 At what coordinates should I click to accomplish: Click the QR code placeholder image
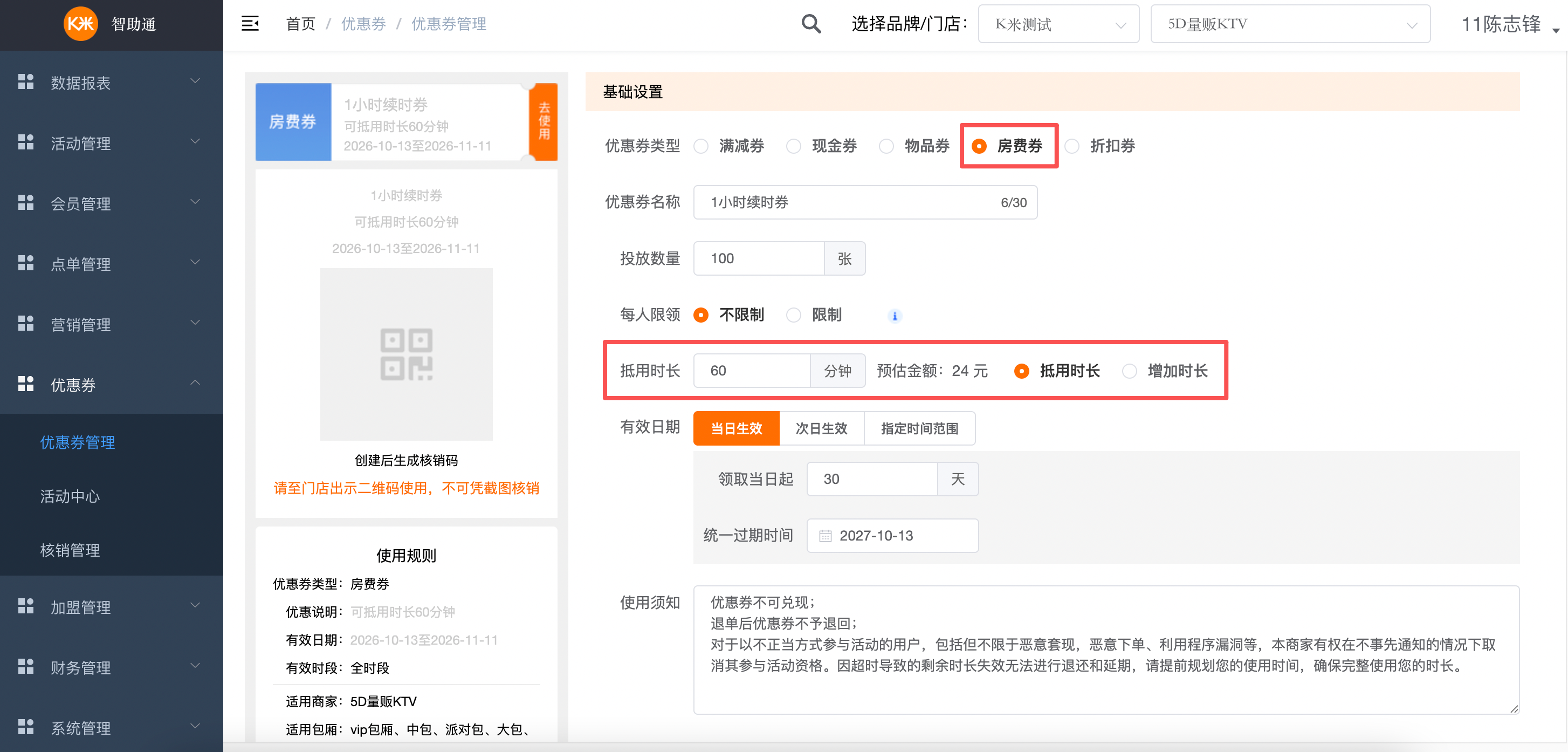(406, 354)
